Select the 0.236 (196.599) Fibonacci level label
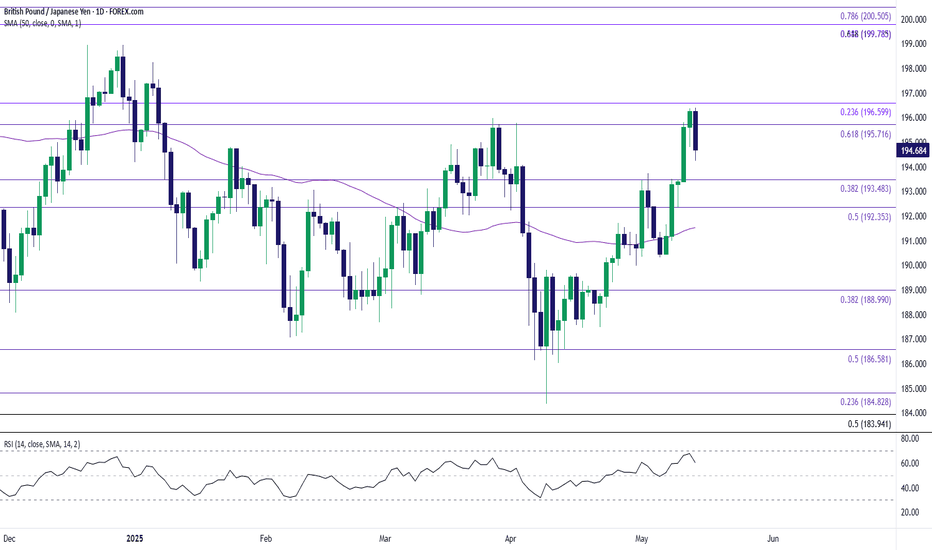The height and width of the screenshot is (550, 932). [865, 112]
